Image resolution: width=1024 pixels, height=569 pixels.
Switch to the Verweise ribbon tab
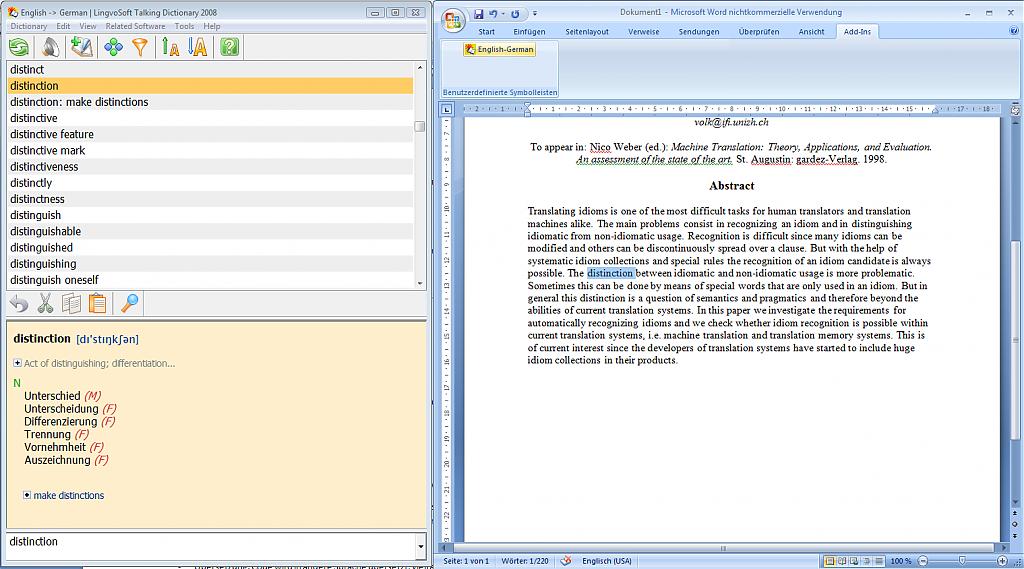tap(643, 31)
